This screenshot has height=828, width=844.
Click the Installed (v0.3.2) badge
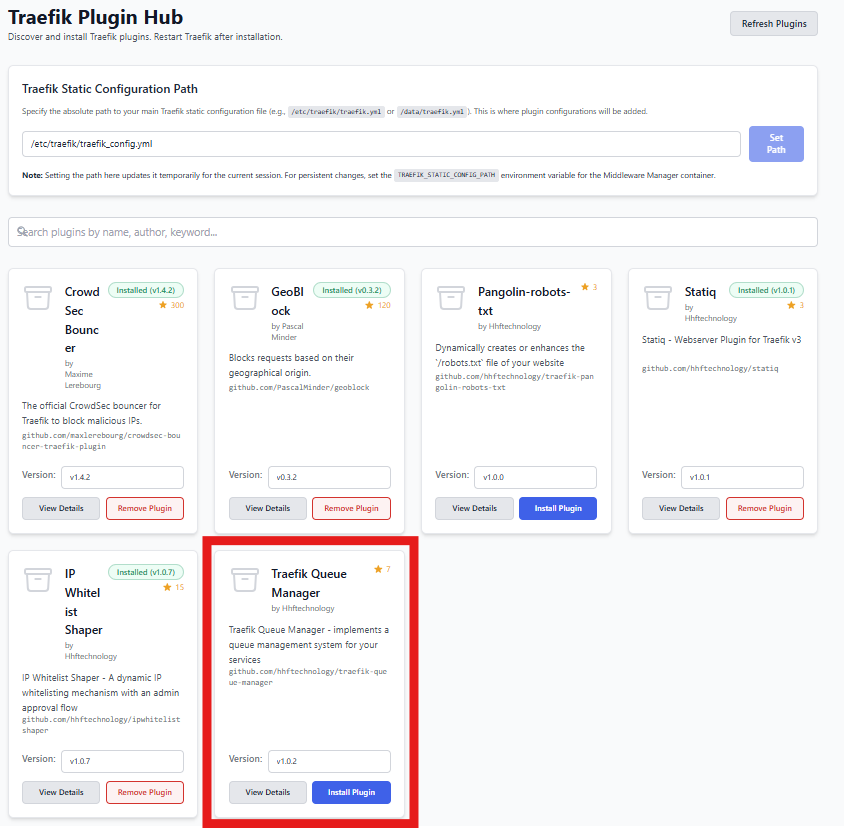(x=352, y=290)
